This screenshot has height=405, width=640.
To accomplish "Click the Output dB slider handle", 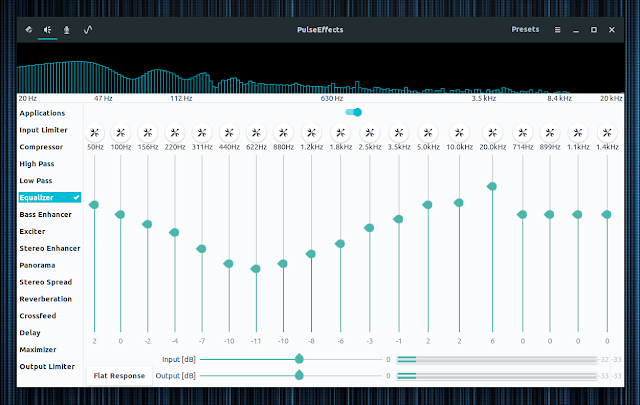I will tap(299, 375).
